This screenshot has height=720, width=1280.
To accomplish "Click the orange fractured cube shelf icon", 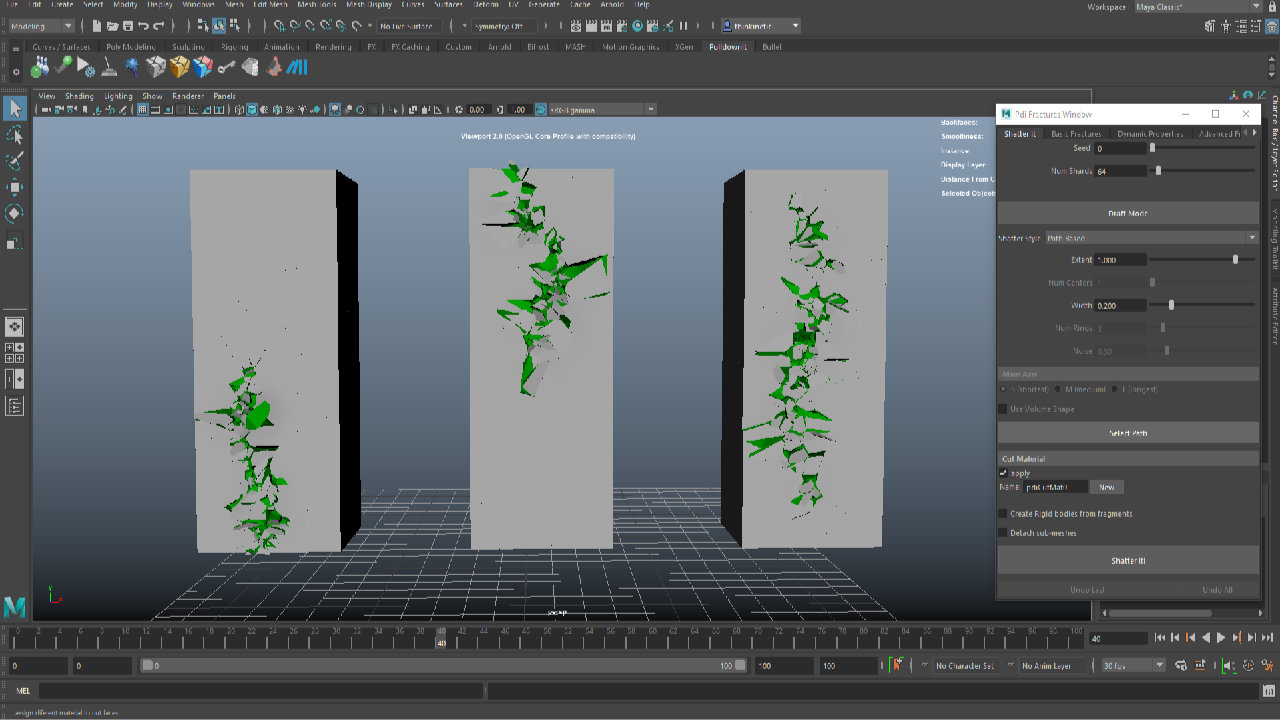I will pos(179,67).
